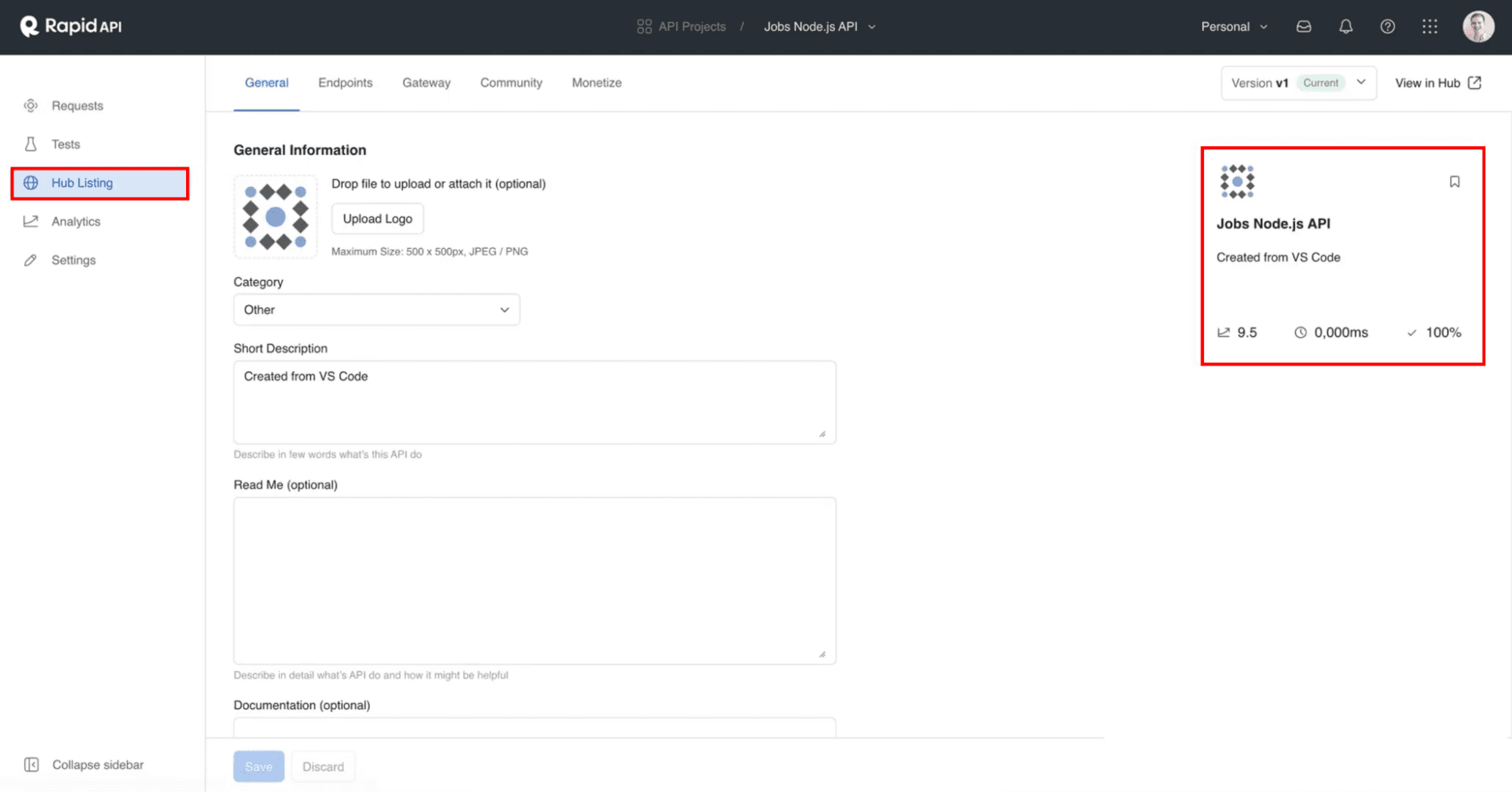The height and width of the screenshot is (793, 1512).
Task: Click the Jobs Node.js API card title
Action: 1273,224
